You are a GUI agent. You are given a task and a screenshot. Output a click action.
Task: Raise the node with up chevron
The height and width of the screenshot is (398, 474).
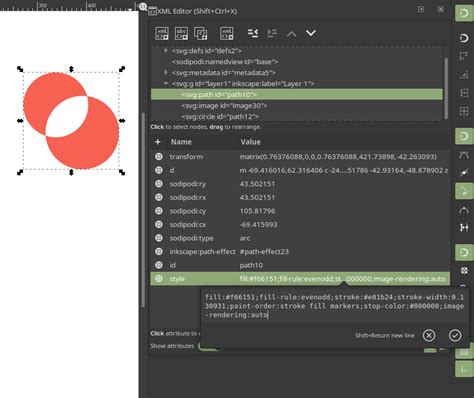pyautogui.click(x=291, y=33)
